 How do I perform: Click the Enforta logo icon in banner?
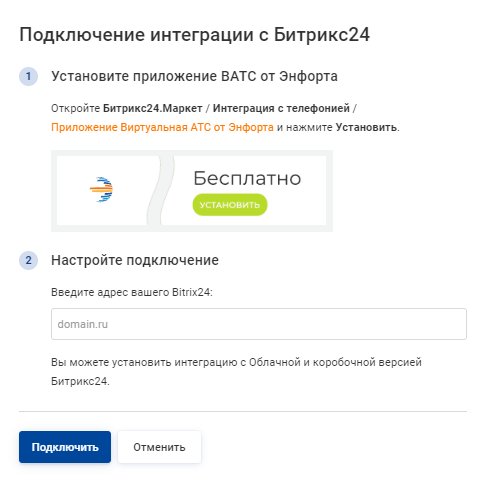[x=101, y=190]
